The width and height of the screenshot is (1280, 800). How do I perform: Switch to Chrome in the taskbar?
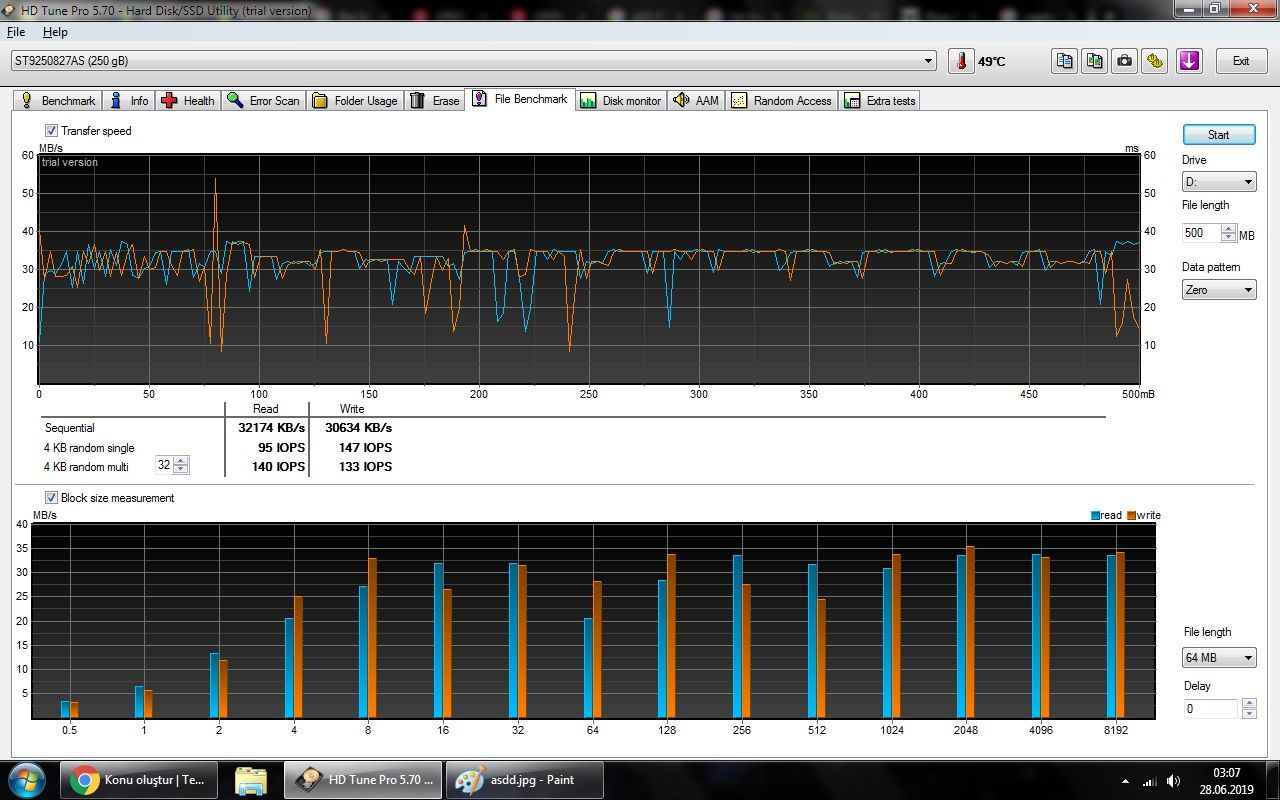(x=138, y=780)
